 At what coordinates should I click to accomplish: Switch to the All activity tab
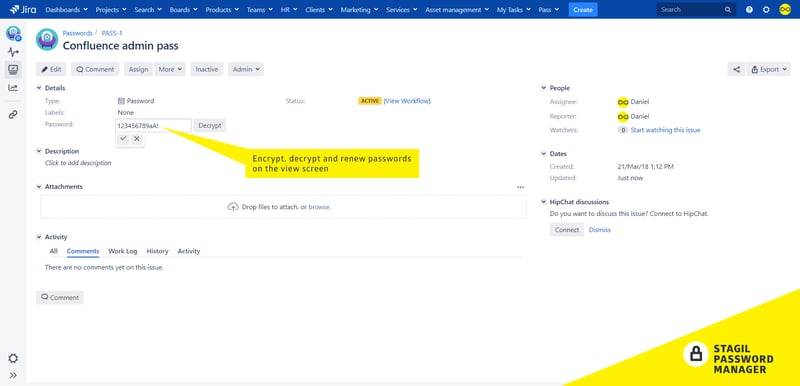tap(54, 251)
